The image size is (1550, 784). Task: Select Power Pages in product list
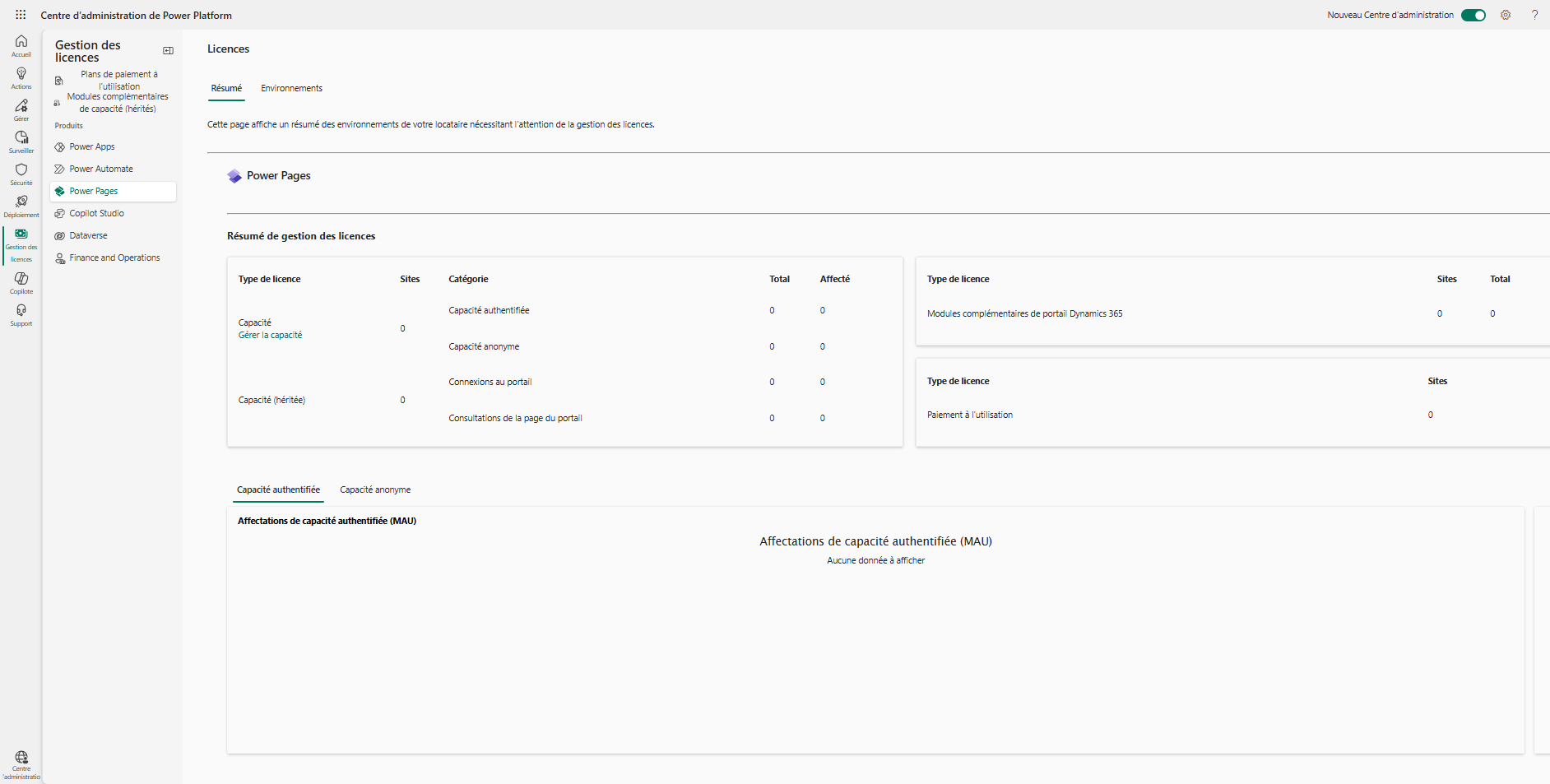click(114, 191)
